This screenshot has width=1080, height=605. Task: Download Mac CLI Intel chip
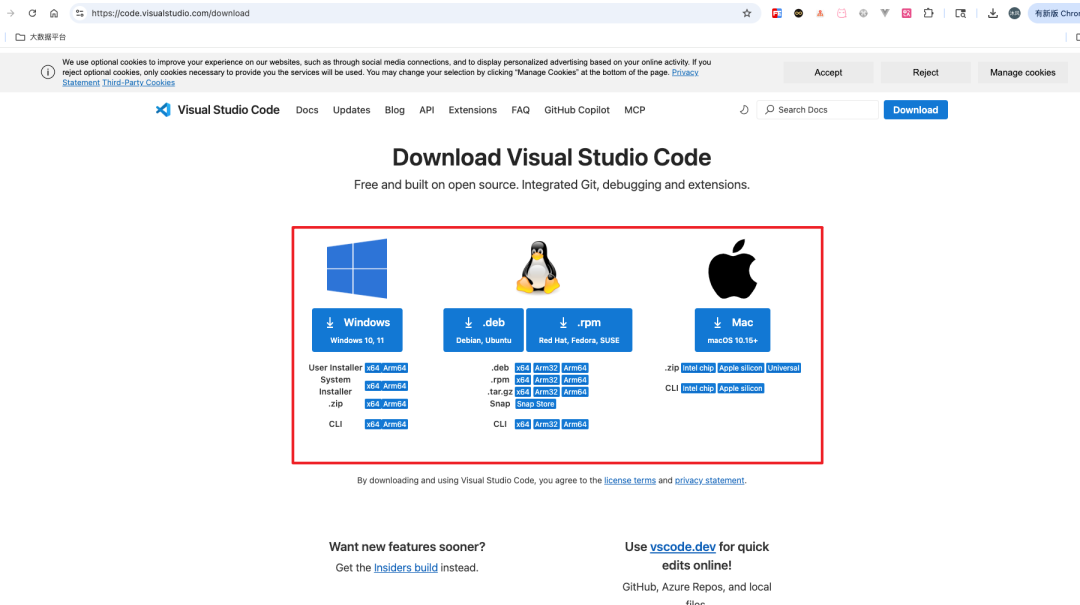(698, 389)
